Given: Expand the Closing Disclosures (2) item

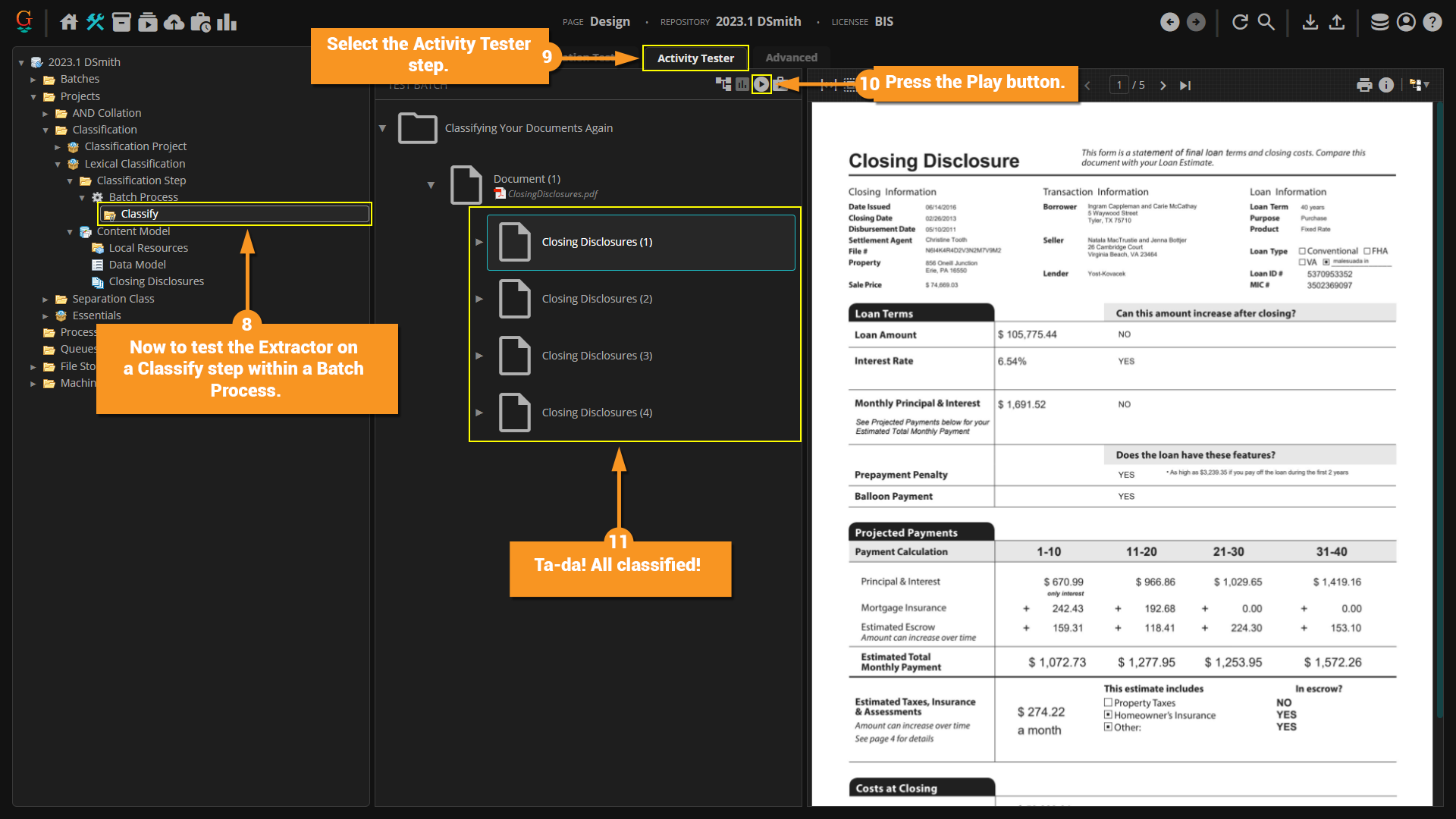Looking at the screenshot, I should point(479,299).
